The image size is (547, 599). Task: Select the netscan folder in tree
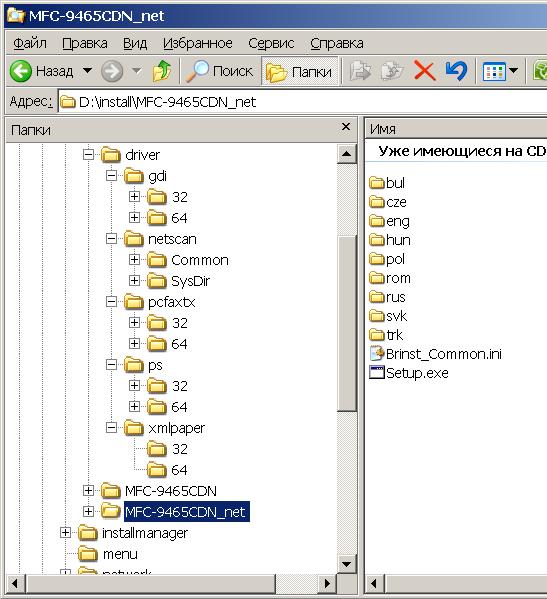pyautogui.click(x=172, y=239)
